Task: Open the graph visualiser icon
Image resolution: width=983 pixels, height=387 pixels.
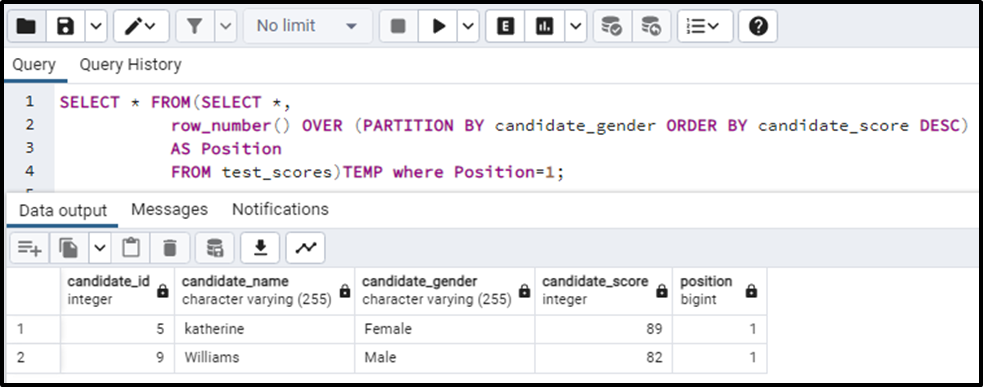Action: coord(306,248)
